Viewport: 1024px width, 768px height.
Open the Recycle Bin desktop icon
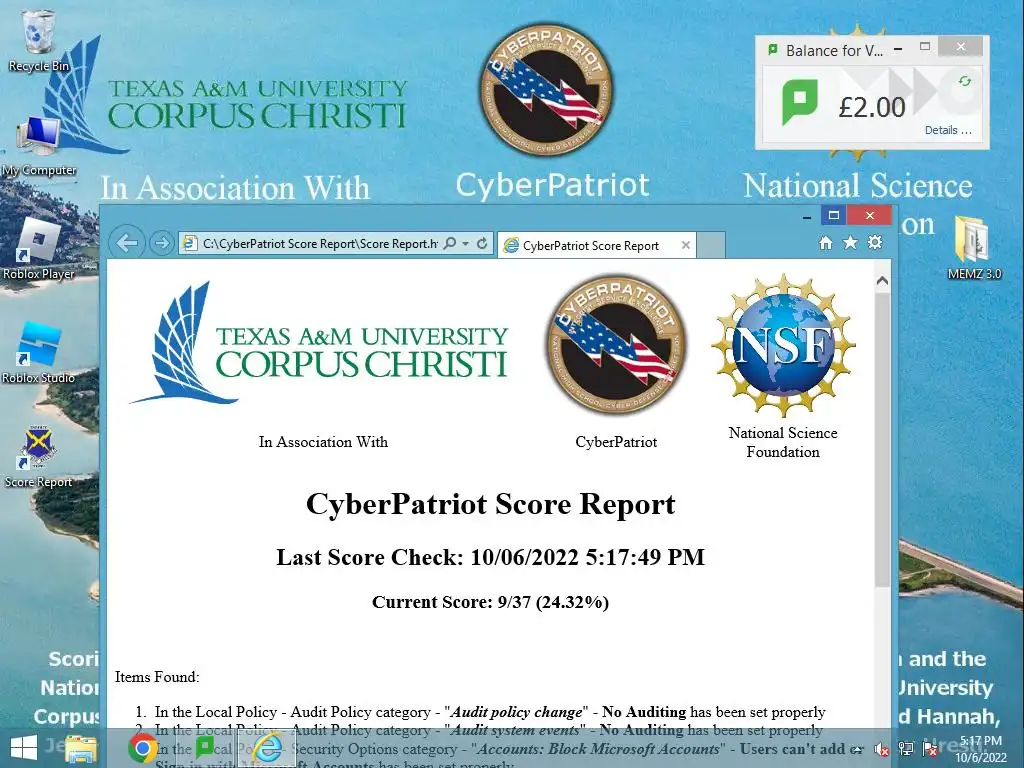[38, 40]
